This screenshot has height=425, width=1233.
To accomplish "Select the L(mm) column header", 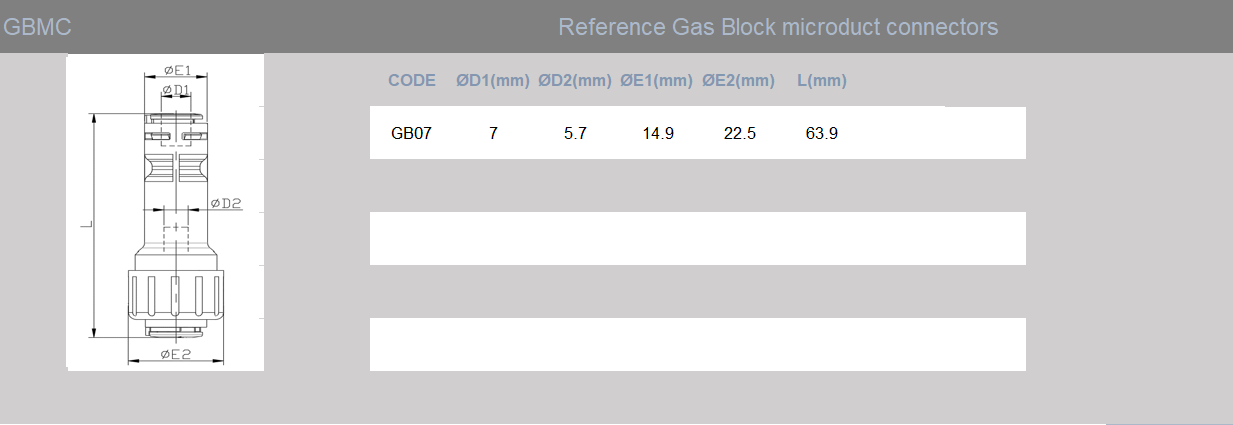I will tap(821, 81).
